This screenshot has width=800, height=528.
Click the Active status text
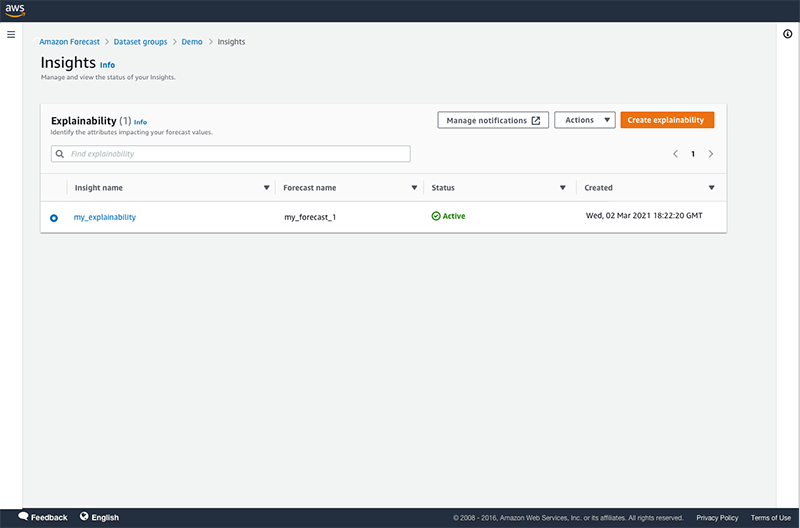coord(454,216)
